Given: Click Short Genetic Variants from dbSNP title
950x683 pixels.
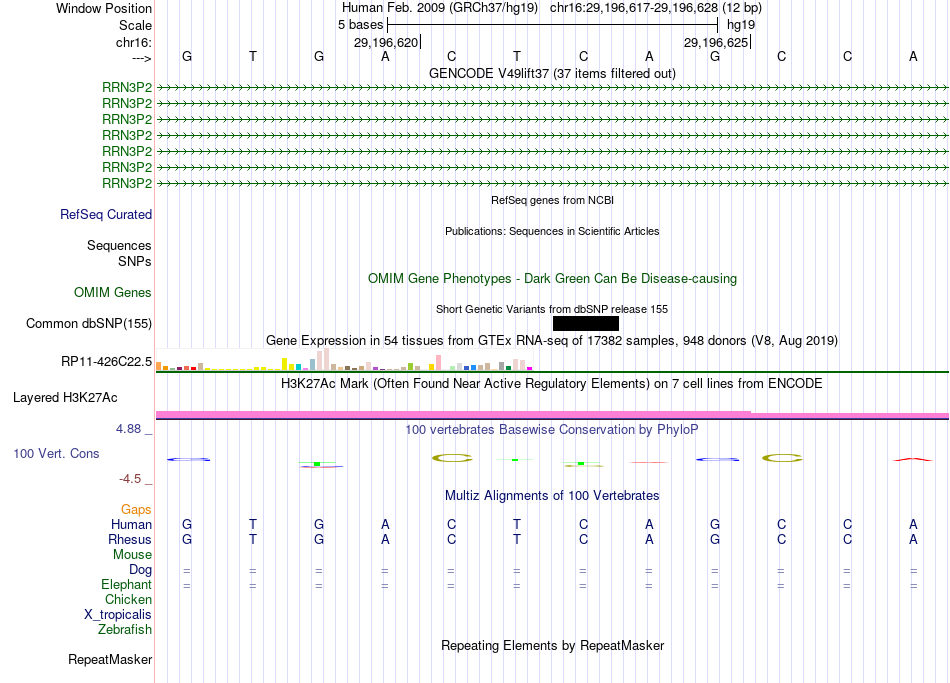Looking at the screenshot, I should pyautogui.click(x=553, y=309).
